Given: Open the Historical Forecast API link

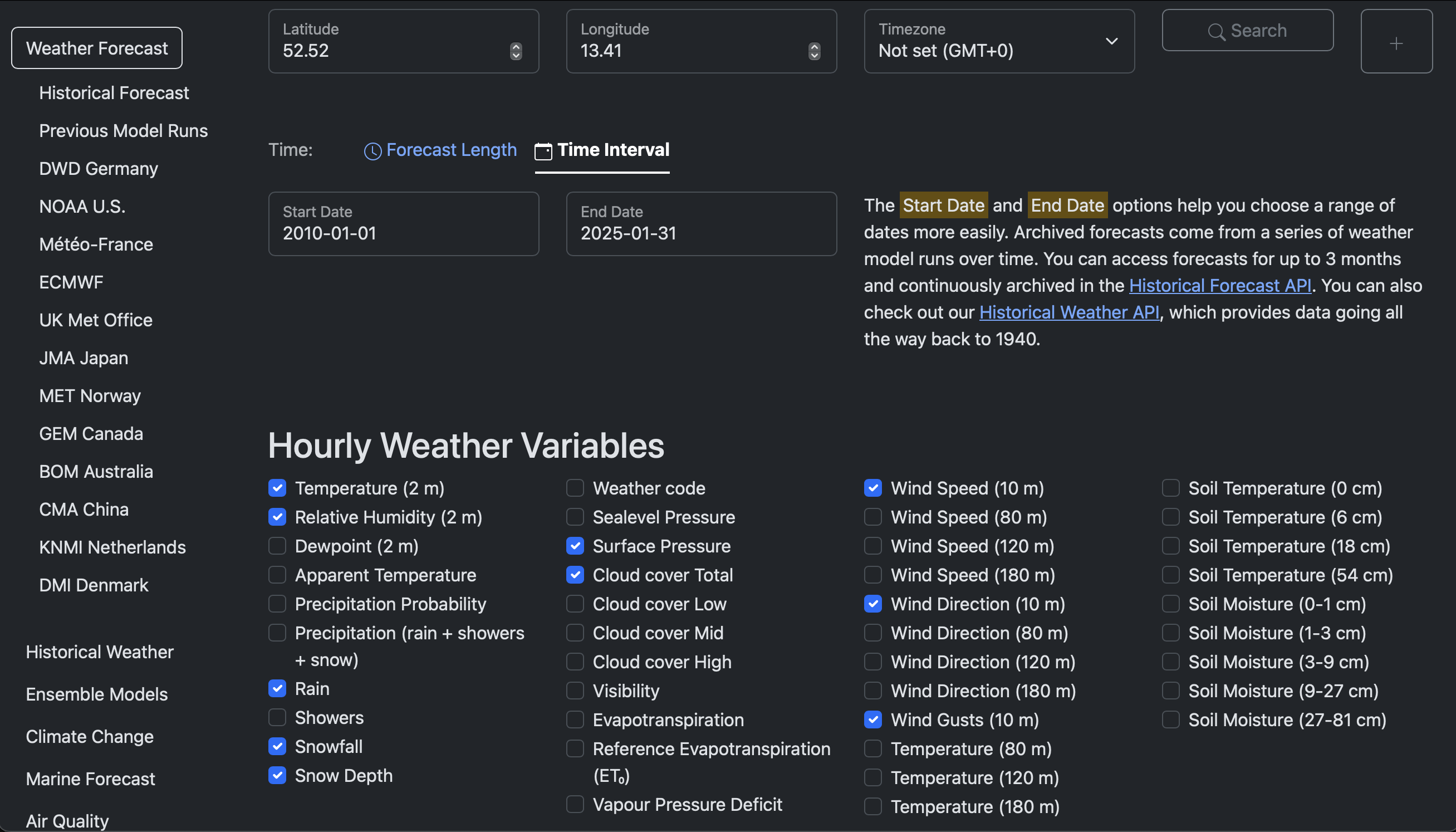Looking at the screenshot, I should point(1220,285).
